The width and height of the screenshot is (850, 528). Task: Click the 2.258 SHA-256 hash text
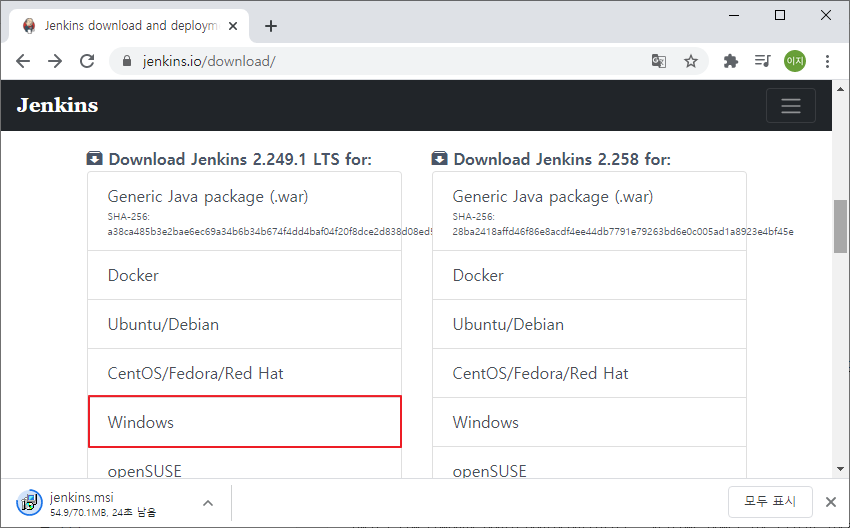point(623,231)
